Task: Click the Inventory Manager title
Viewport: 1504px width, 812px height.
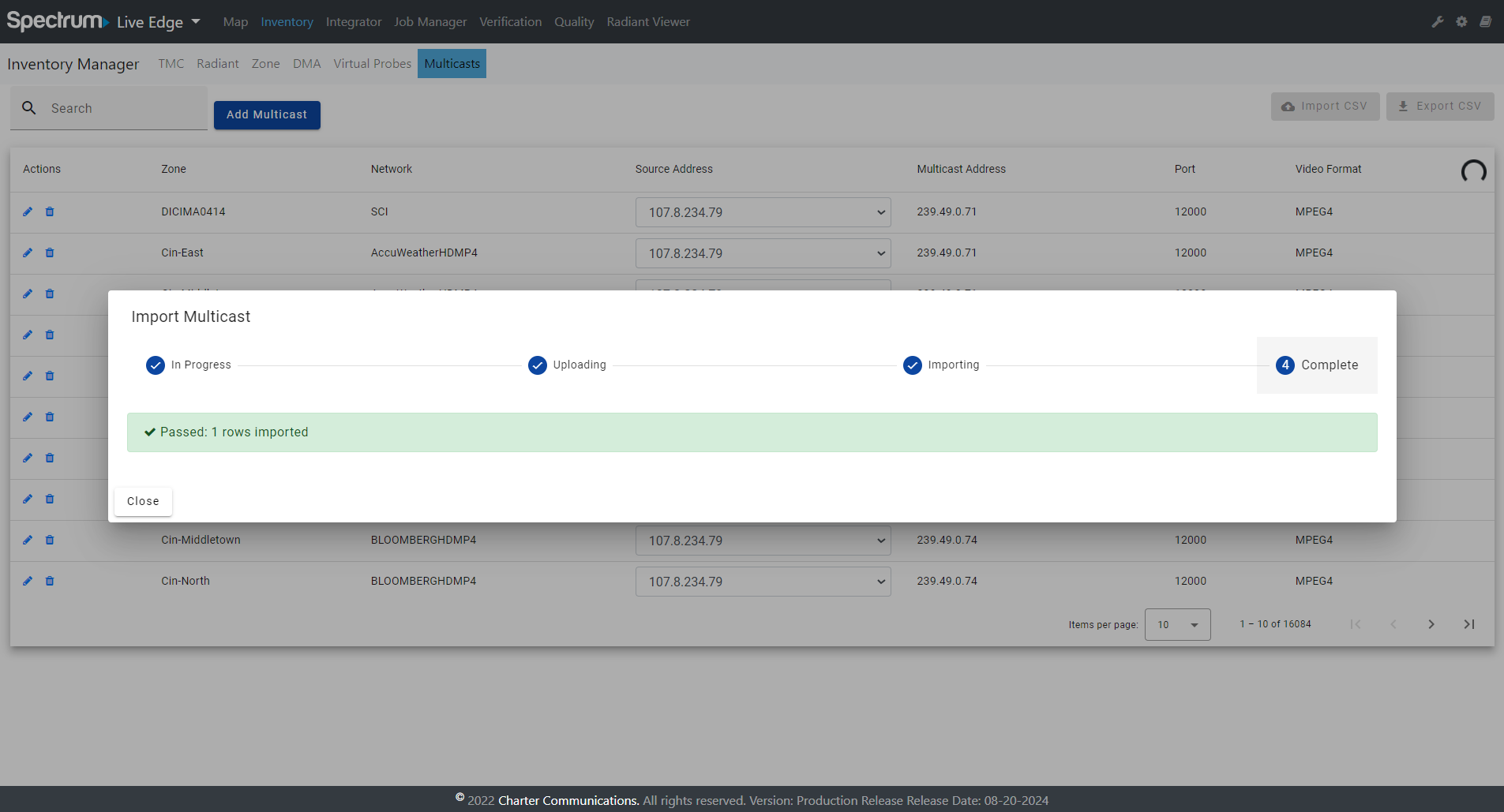Action: [x=73, y=64]
